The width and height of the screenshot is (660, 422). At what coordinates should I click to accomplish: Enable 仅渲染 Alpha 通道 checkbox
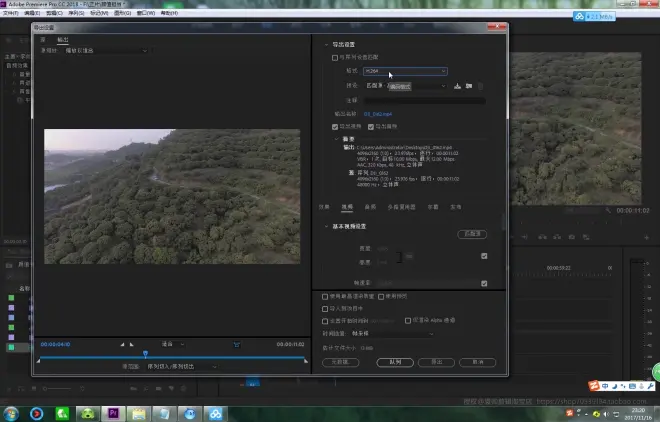coord(408,321)
